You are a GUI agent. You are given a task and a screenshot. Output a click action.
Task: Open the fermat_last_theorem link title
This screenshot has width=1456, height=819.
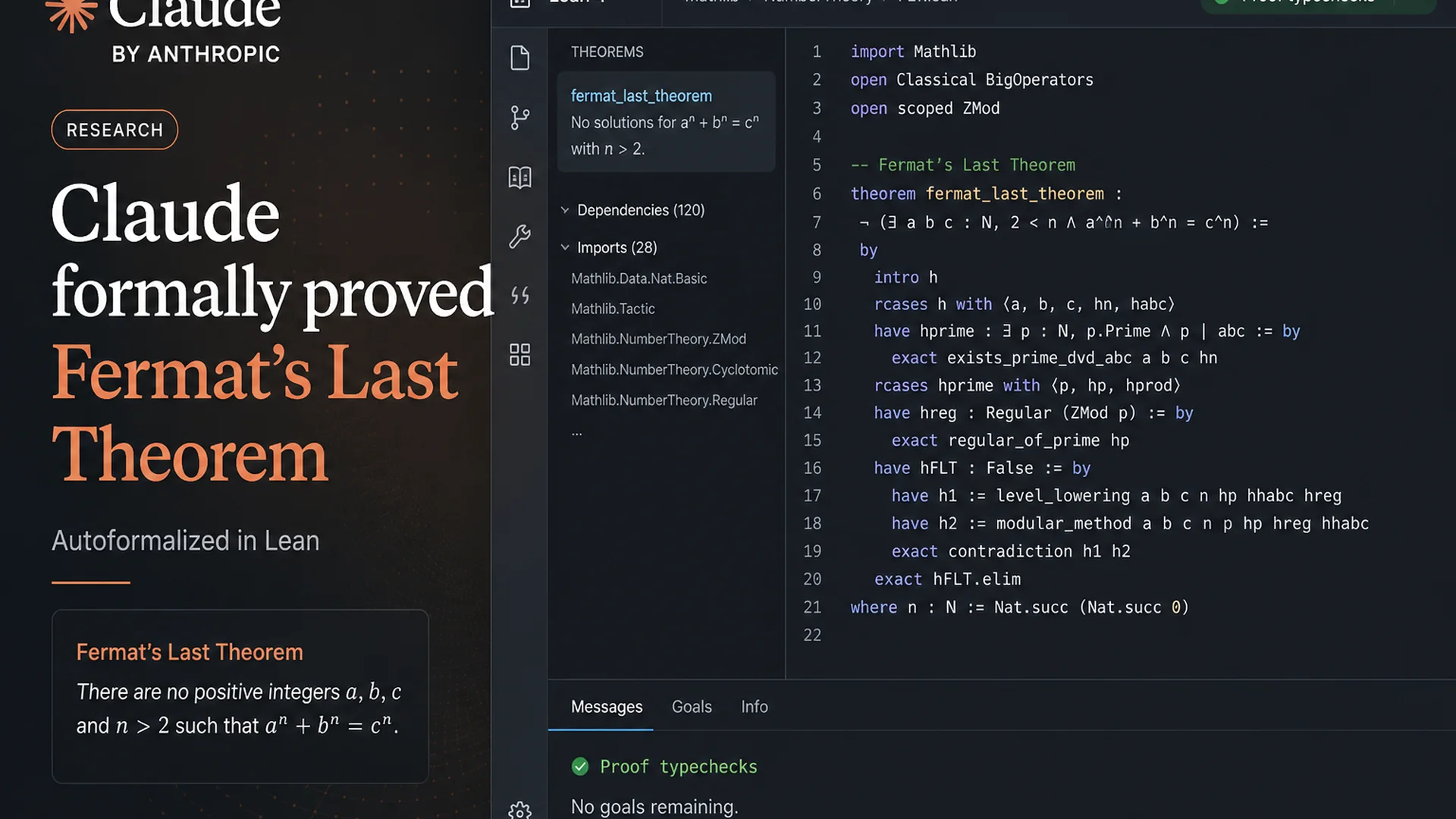pyautogui.click(x=642, y=96)
